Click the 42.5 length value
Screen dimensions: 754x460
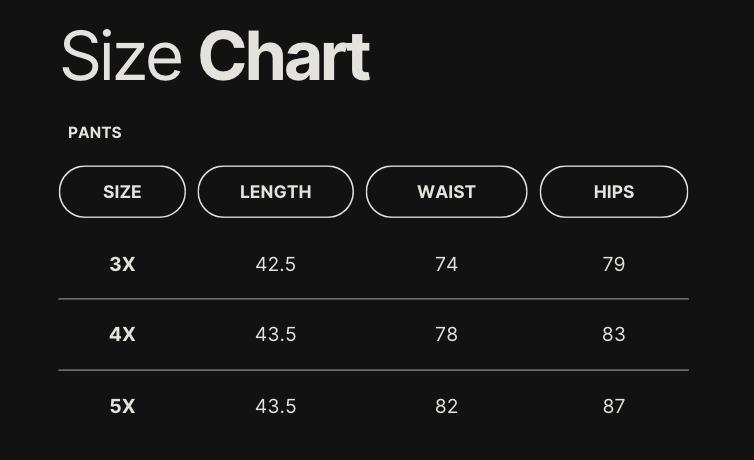pos(275,264)
